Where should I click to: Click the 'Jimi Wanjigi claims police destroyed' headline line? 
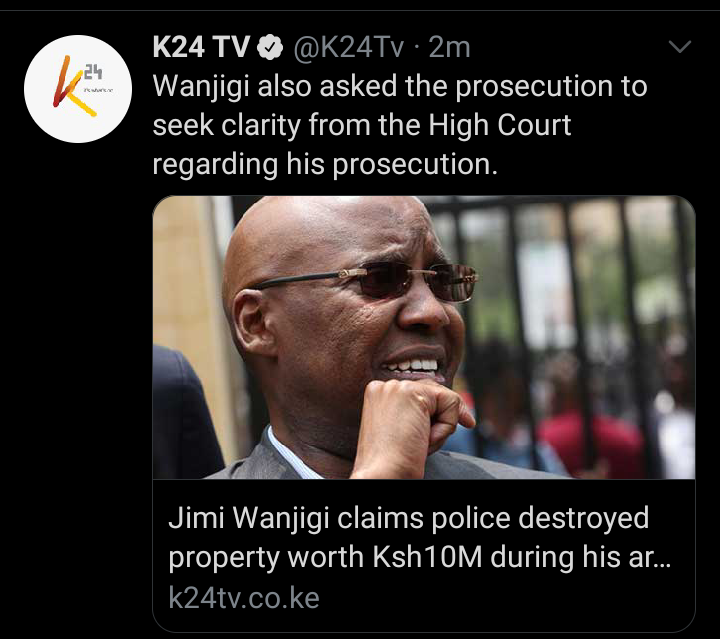pos(409,518)
